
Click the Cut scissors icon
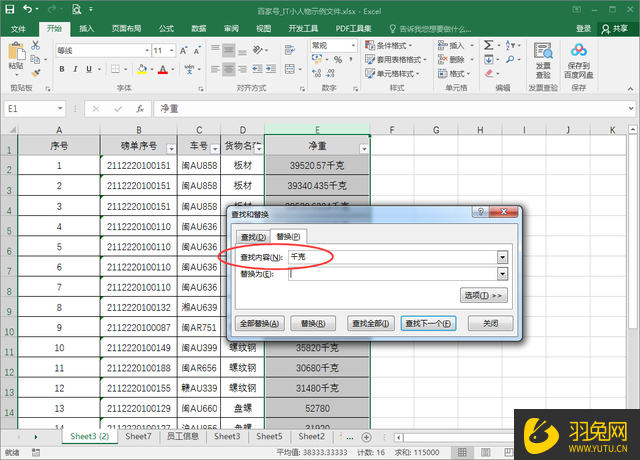[x=36, y=45]
